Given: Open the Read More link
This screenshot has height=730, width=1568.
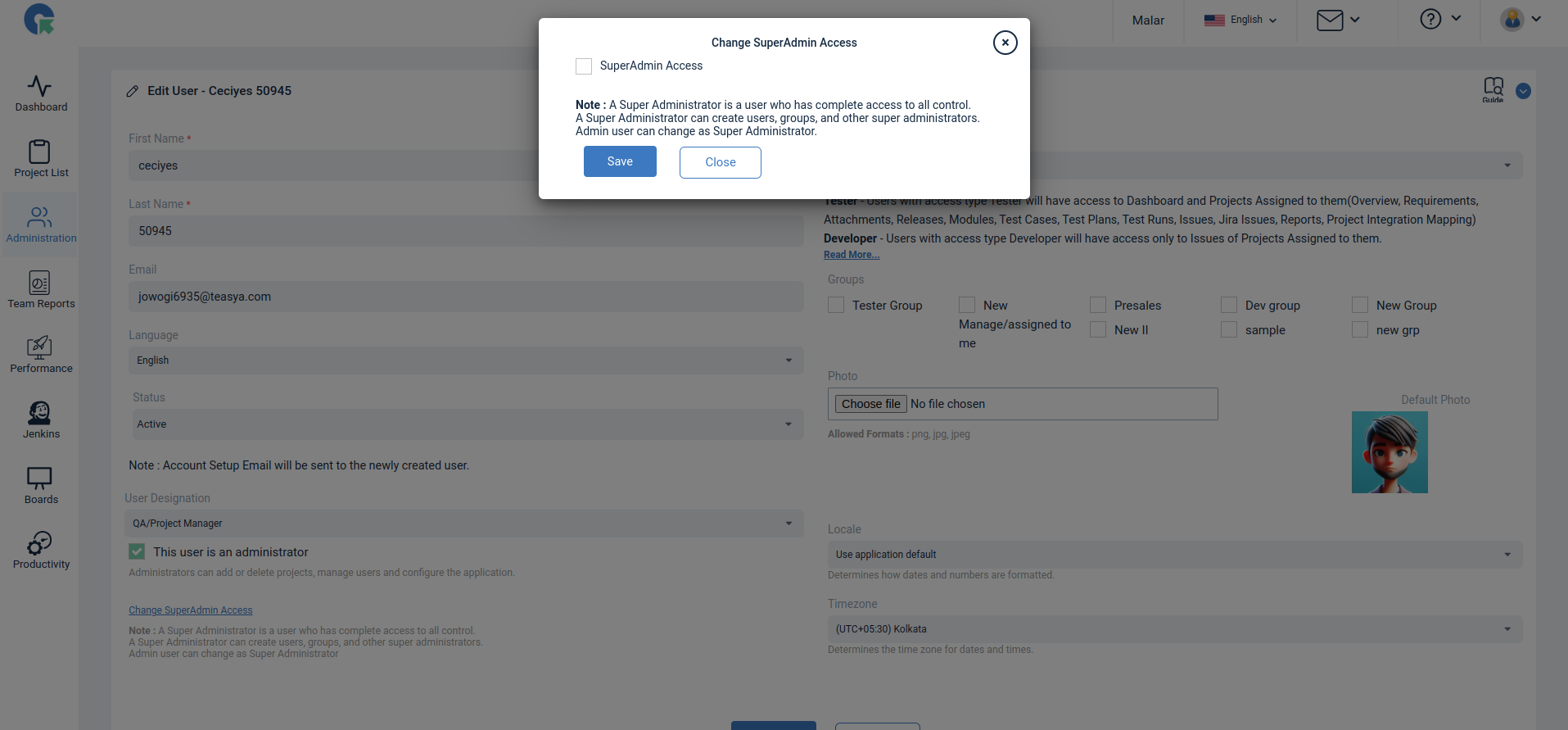Looking at the screenshot, I should click(x=852, y=255).
